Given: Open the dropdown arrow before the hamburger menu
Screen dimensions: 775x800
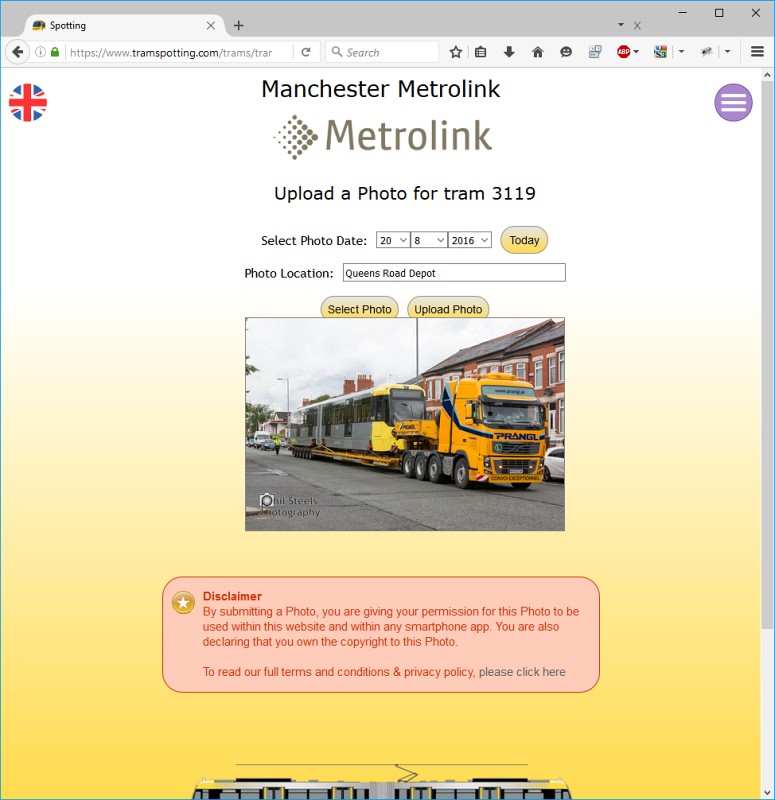Looking at the screenshot, I should (x=728, y=52).
